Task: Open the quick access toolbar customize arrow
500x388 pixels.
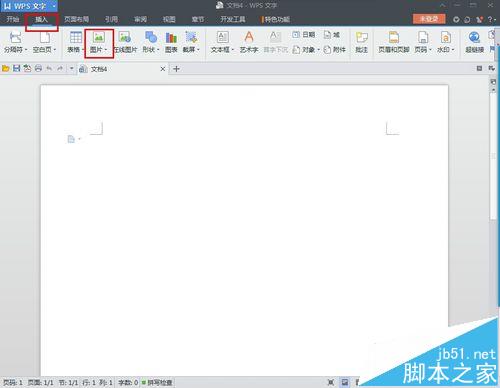Action: coord(71,69)
